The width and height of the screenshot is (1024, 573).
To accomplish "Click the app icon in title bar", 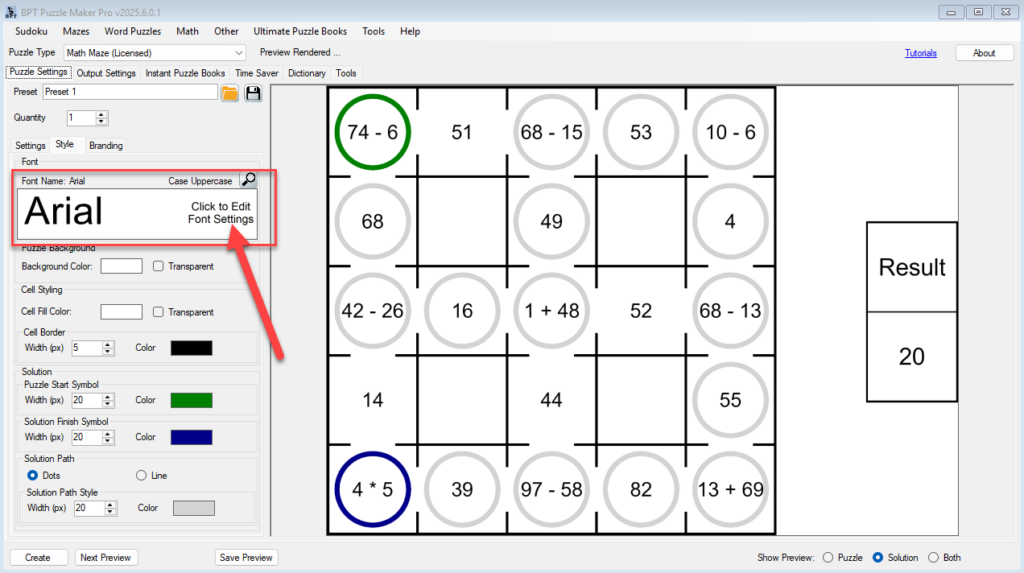I will click(x=11, y=11).
